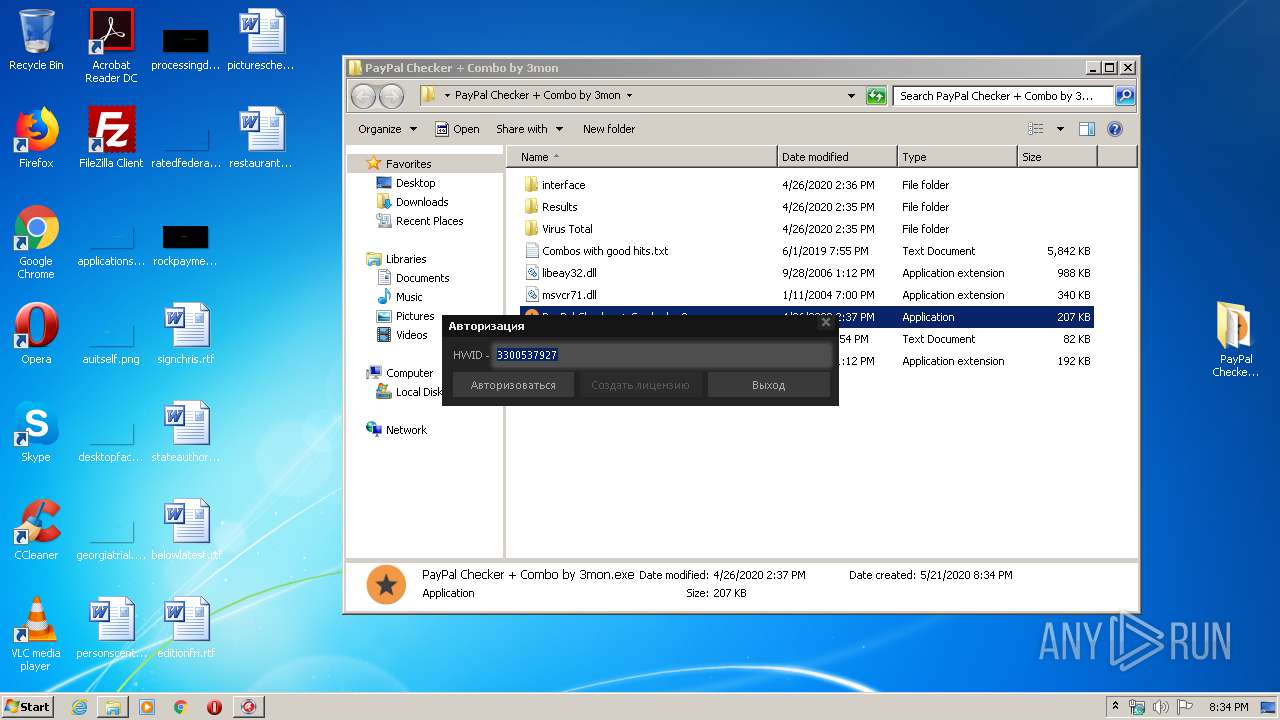Expand the Share with dropdown
Image resolution: width=1280 pixels, height=720 pixels.
[530, 129]
